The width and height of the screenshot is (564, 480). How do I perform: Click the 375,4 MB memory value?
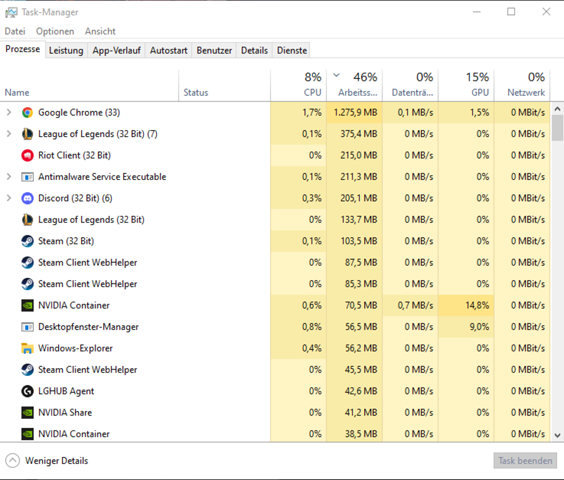[359, 134]
